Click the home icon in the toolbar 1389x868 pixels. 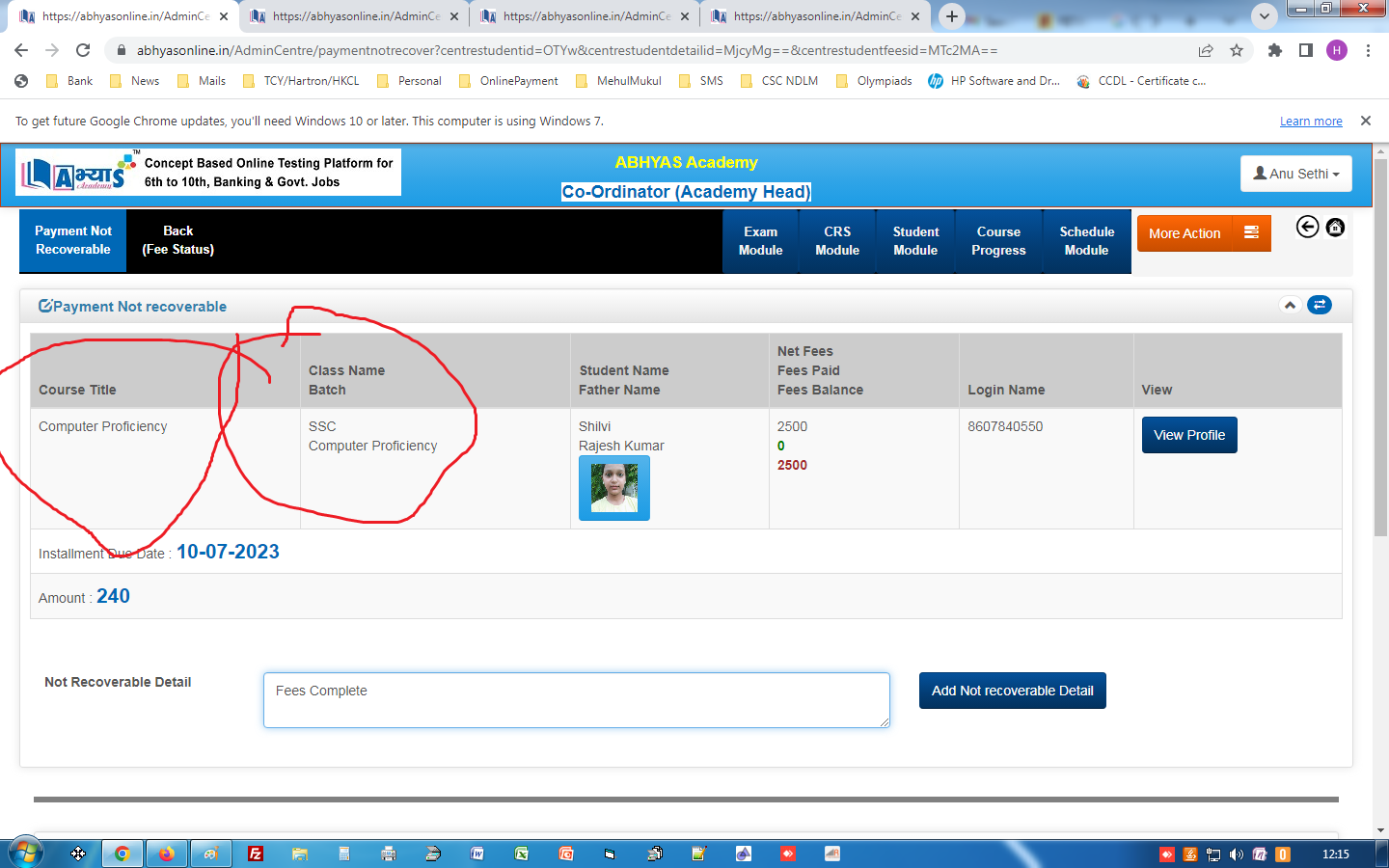pyautogui.click(x=1335, y=228)
